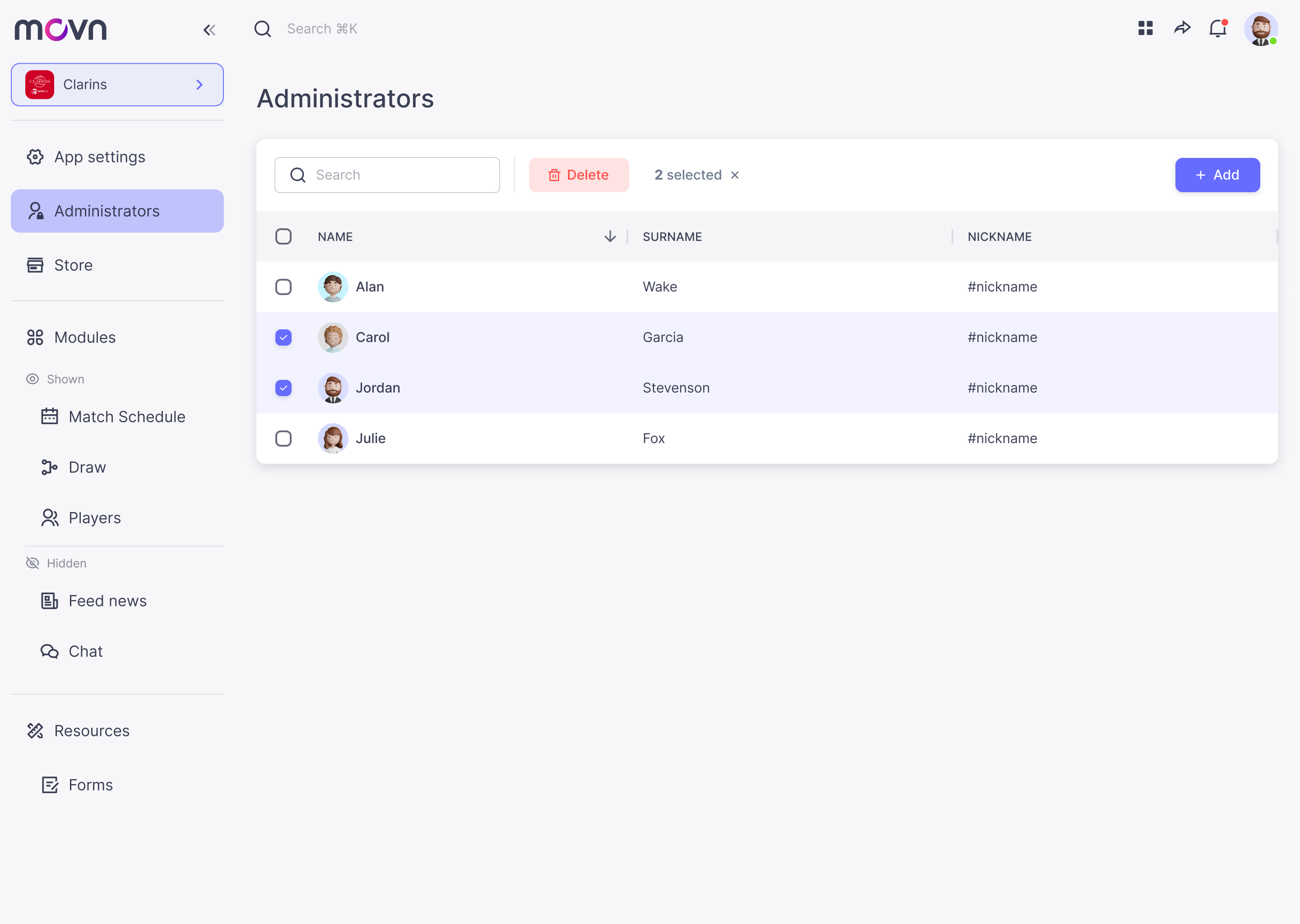Open user profile avatar menu
This screenshot has height=924, width=1300.
tap(1260, 28)
